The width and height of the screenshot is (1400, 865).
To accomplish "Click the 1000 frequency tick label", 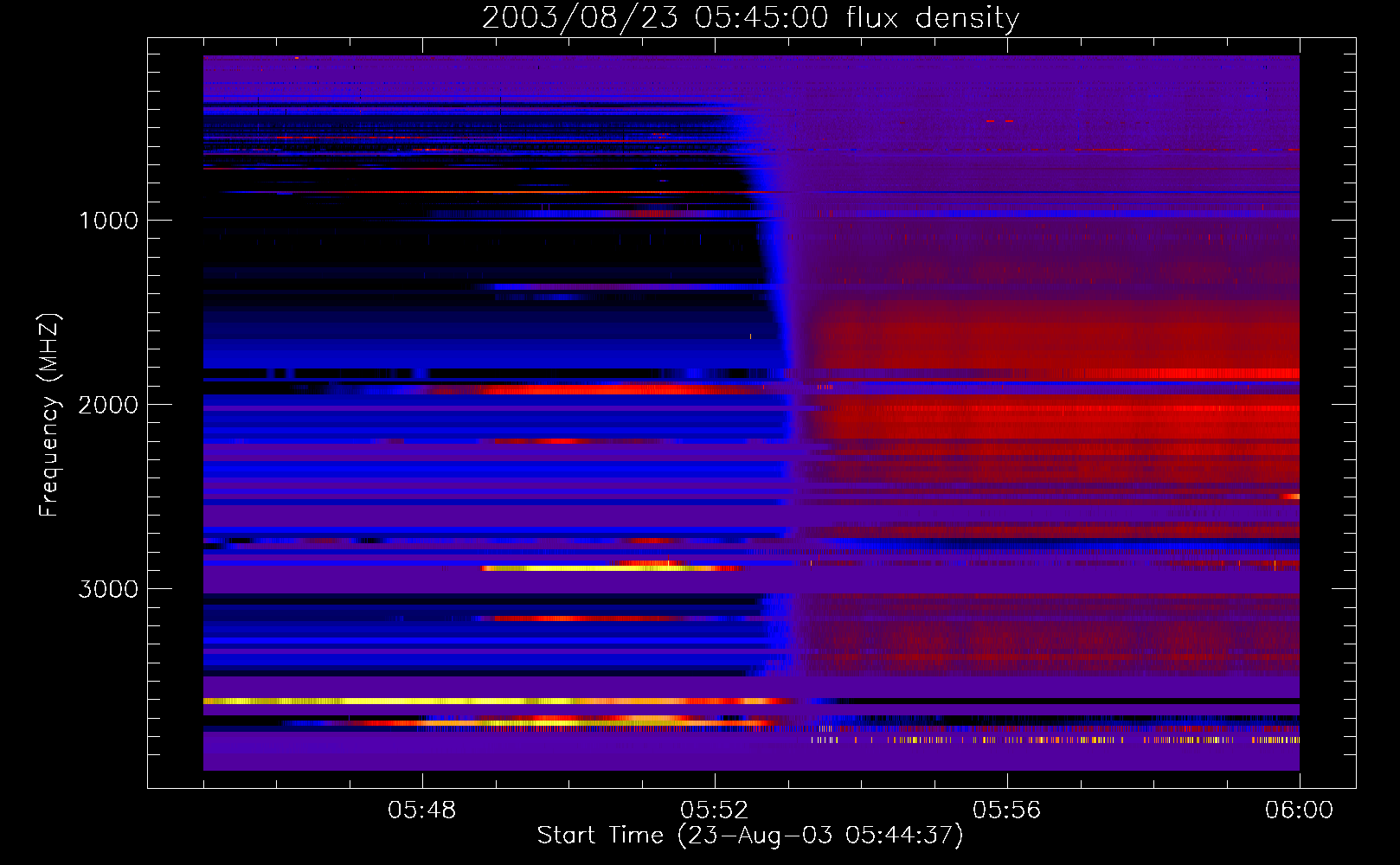I will [109, 221].
